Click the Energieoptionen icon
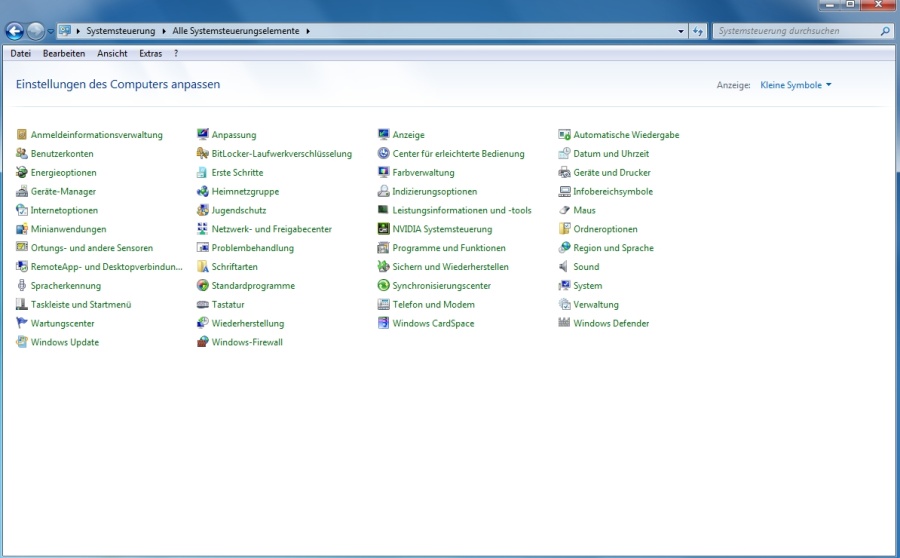Viewport: 900px width, 558px height. click(22, 173)
